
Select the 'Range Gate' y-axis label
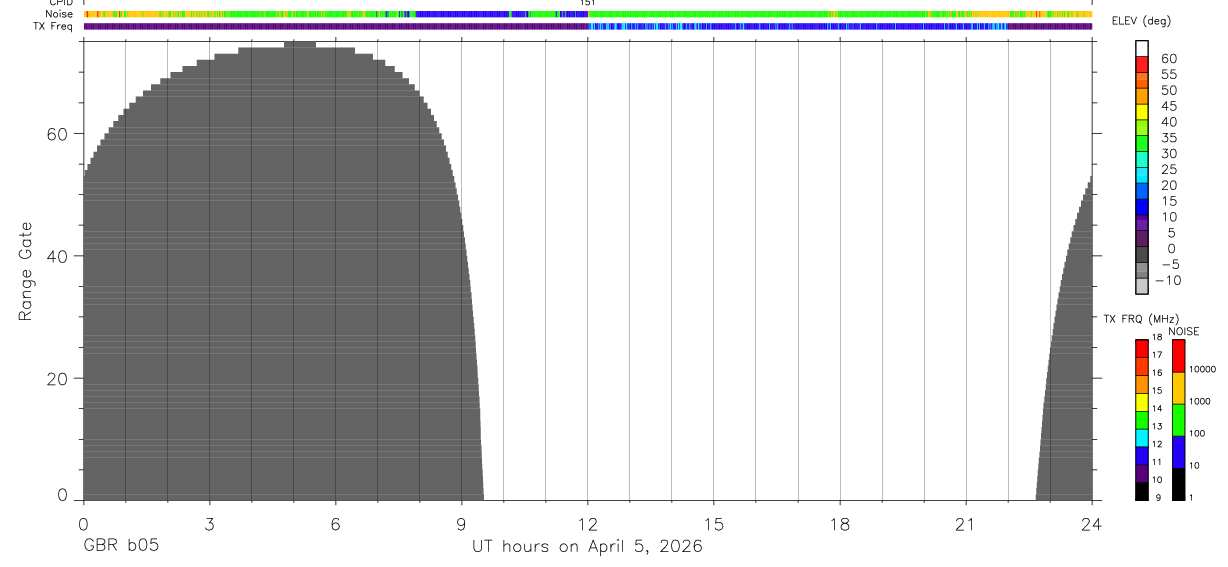point(26,271)
